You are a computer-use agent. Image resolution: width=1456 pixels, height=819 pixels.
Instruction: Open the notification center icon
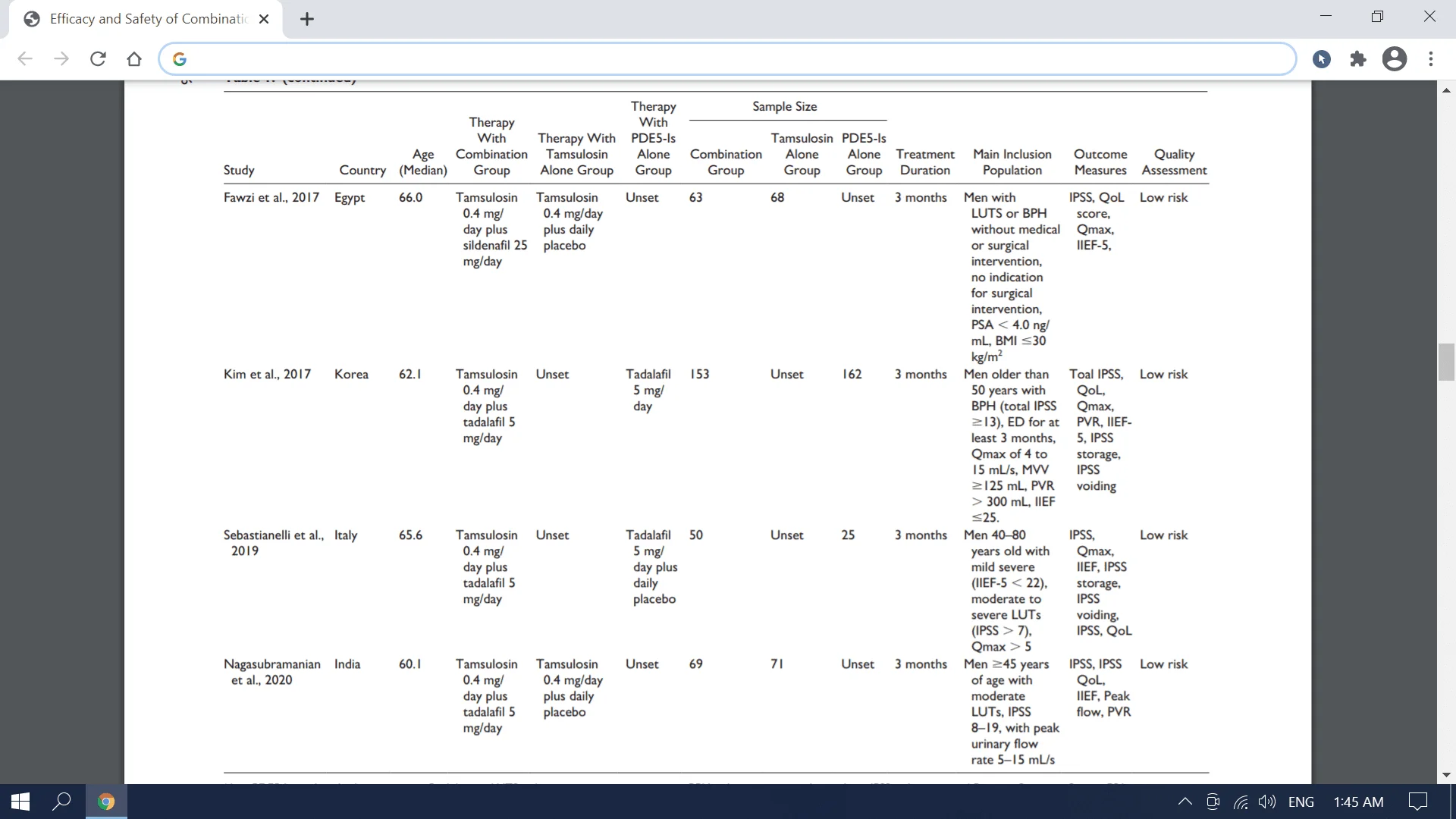[1417, 802]
